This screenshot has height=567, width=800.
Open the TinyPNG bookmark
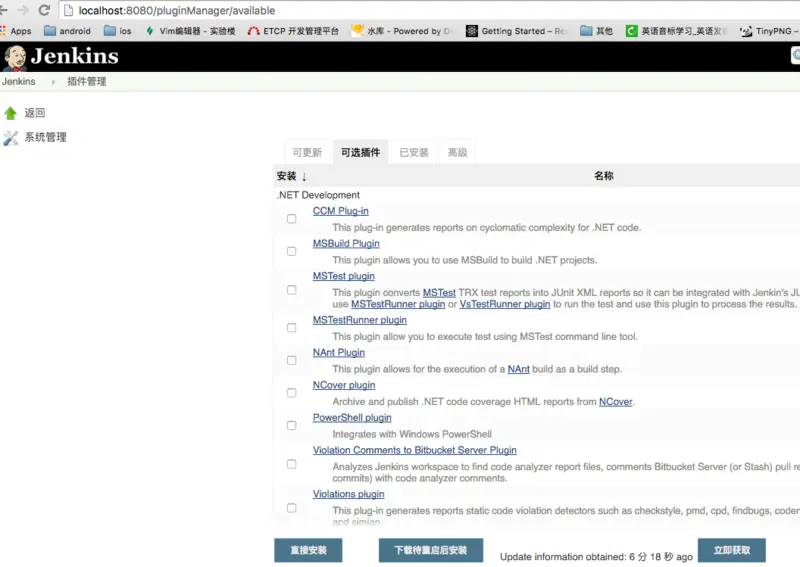[768, 31]
